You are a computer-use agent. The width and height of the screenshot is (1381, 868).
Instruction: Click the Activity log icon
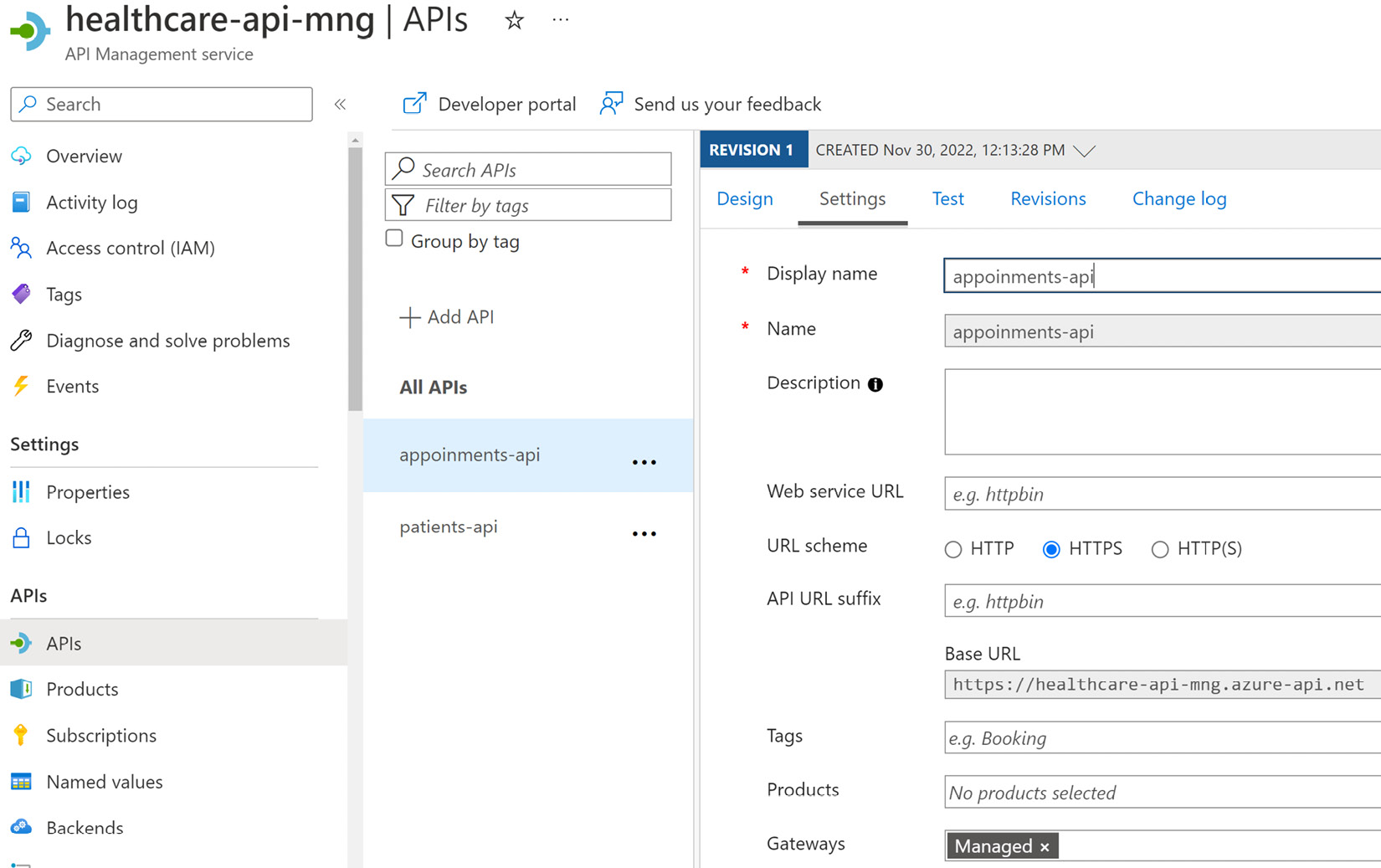(x=22, y=203)
